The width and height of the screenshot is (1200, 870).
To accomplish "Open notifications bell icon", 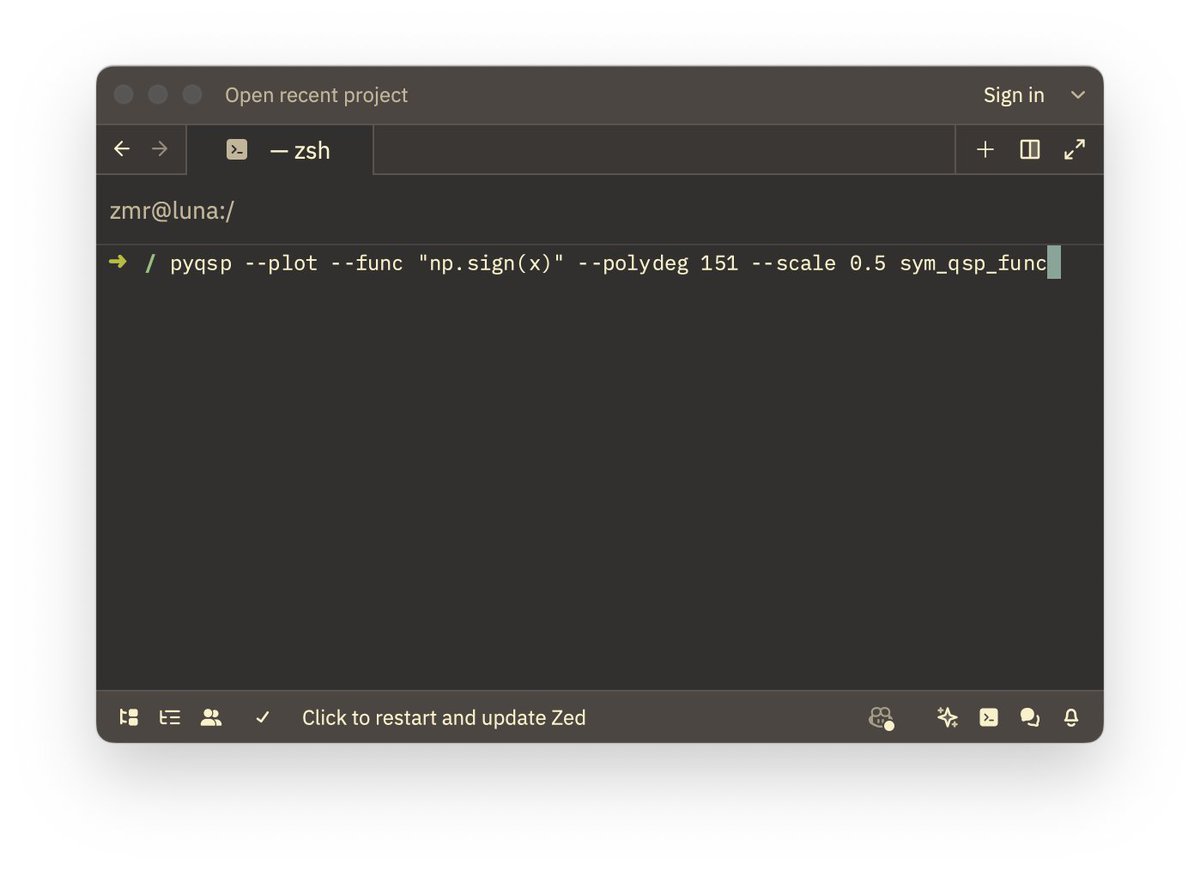I will [x=1071, y=717].
